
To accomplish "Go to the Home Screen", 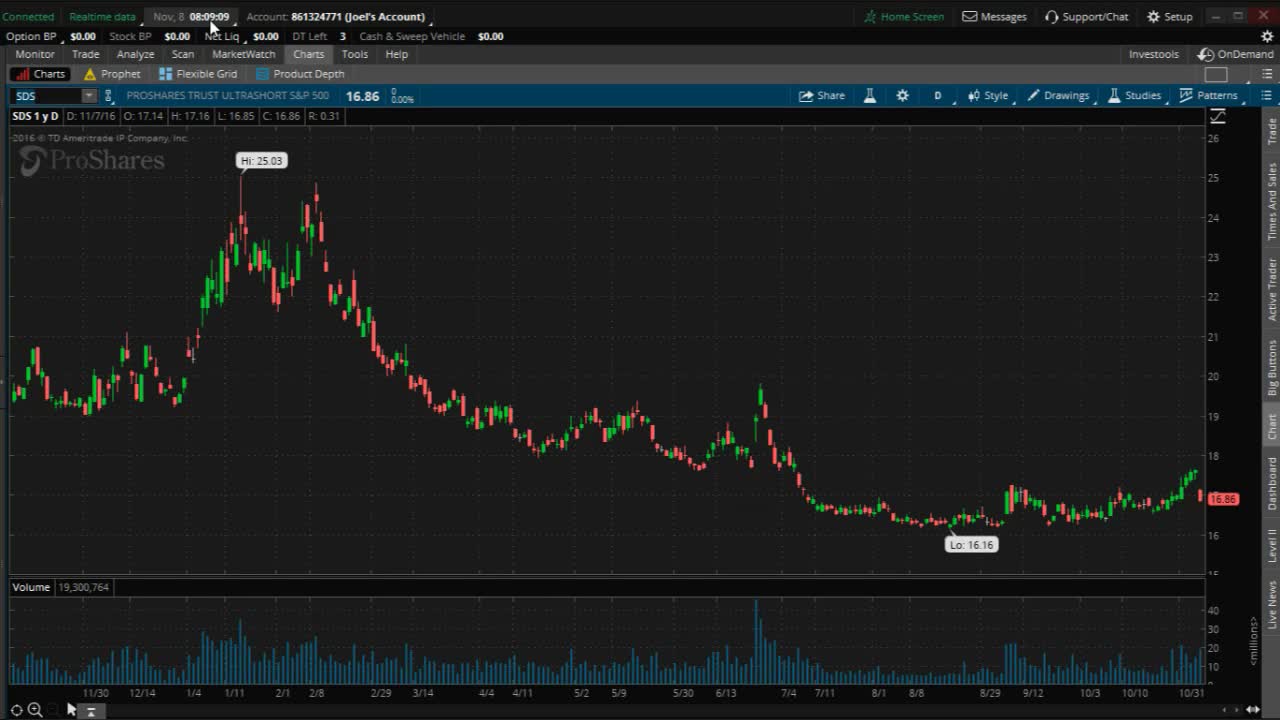I will (904, 16).
